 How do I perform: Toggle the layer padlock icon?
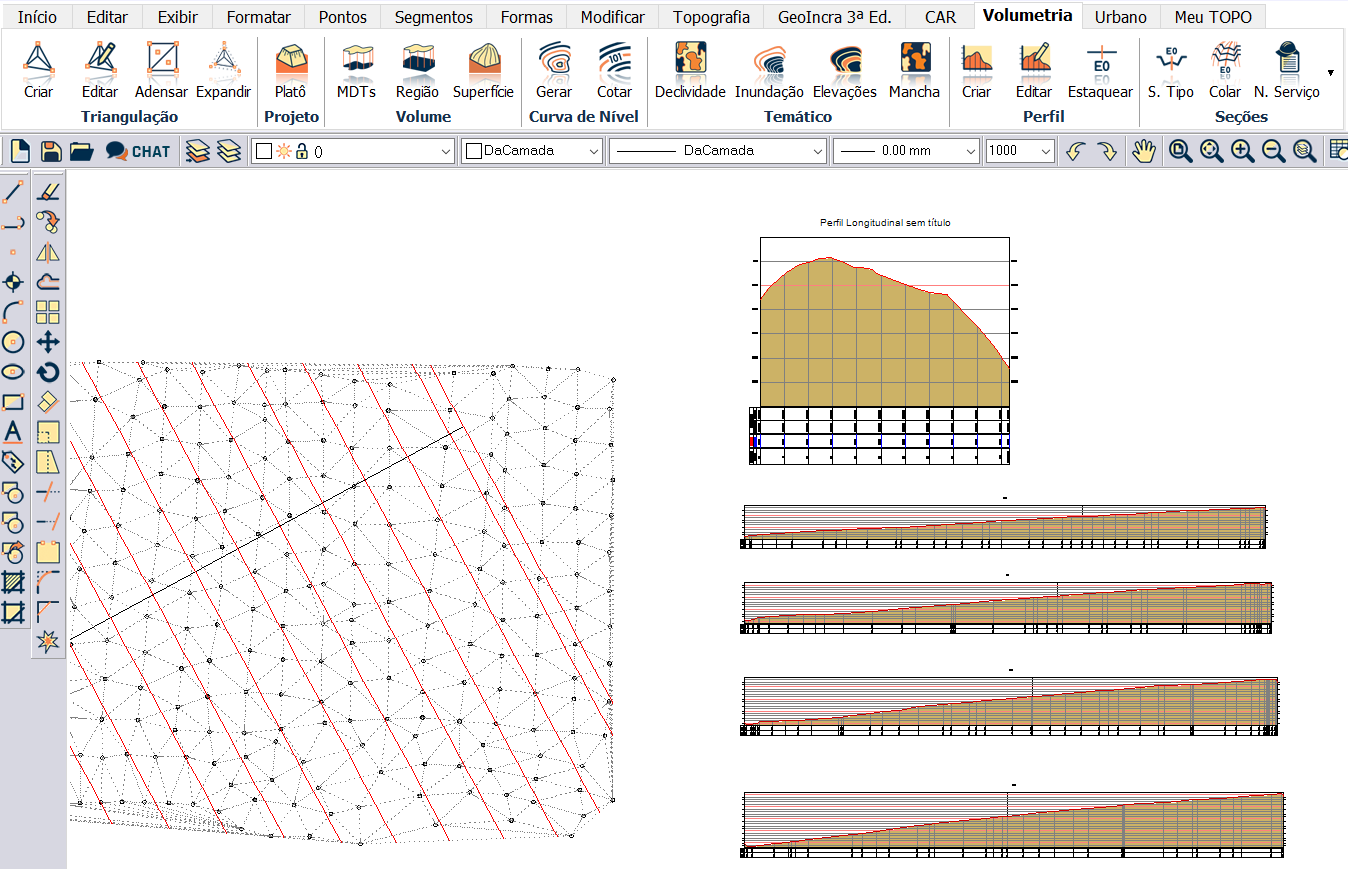pos(301,152)
